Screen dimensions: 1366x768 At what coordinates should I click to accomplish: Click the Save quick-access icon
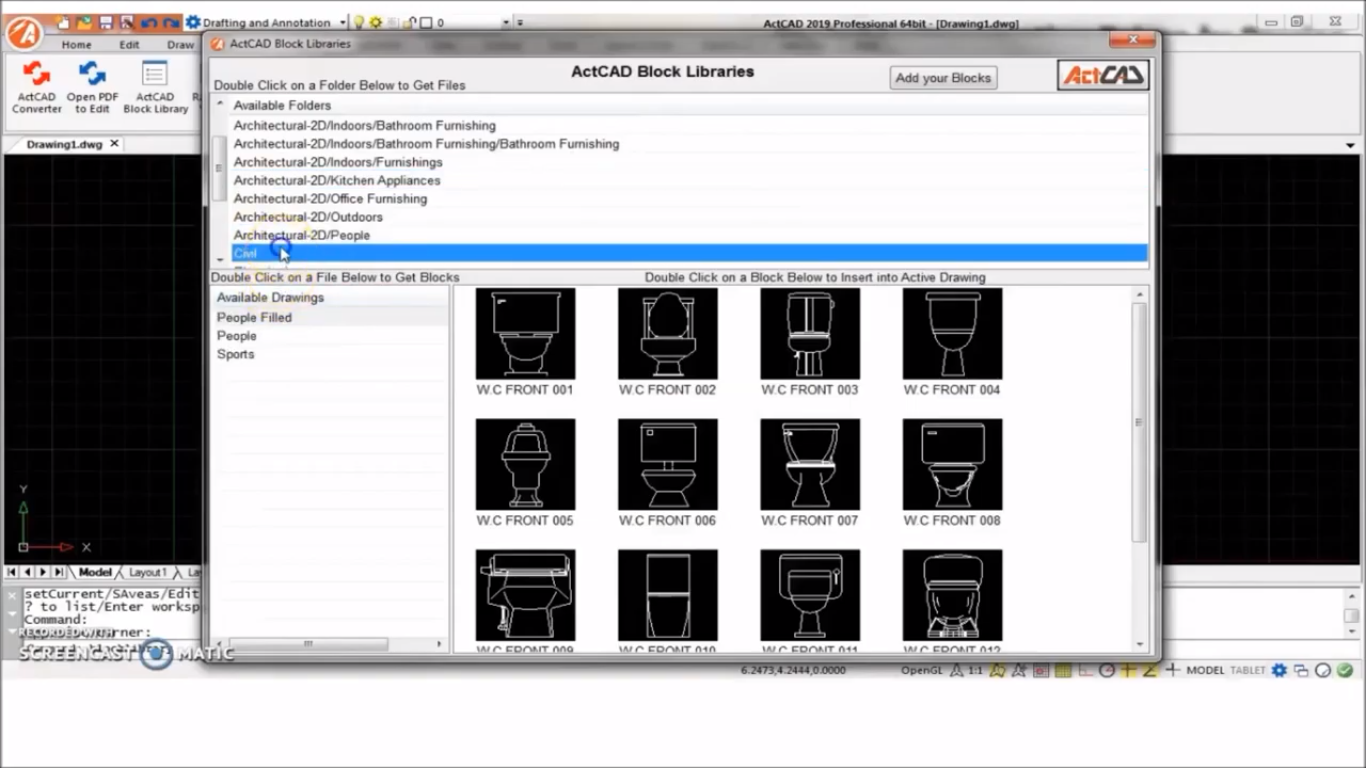point(106,22)
